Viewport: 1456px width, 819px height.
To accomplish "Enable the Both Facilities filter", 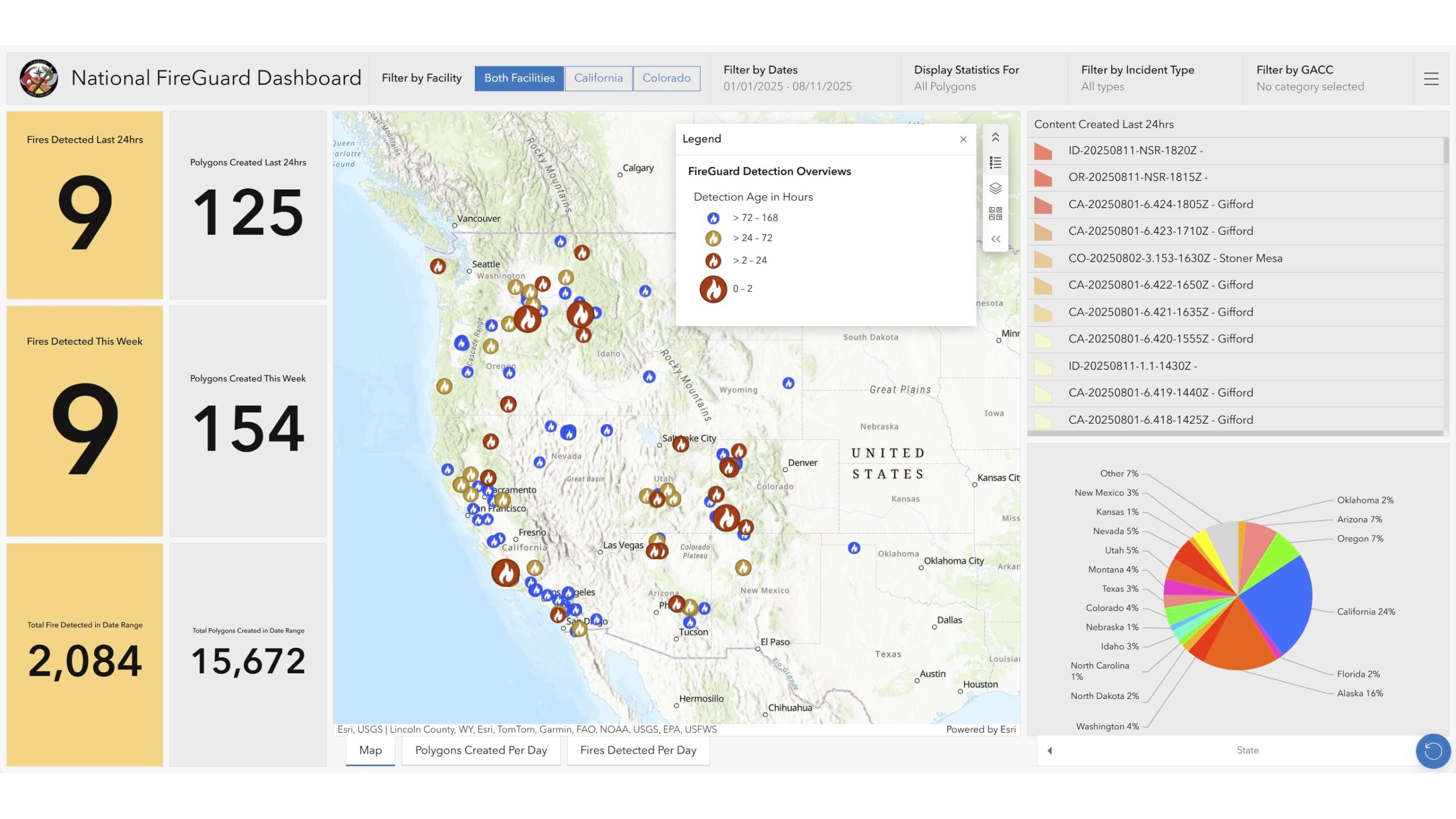I will [x=519, y=78].
